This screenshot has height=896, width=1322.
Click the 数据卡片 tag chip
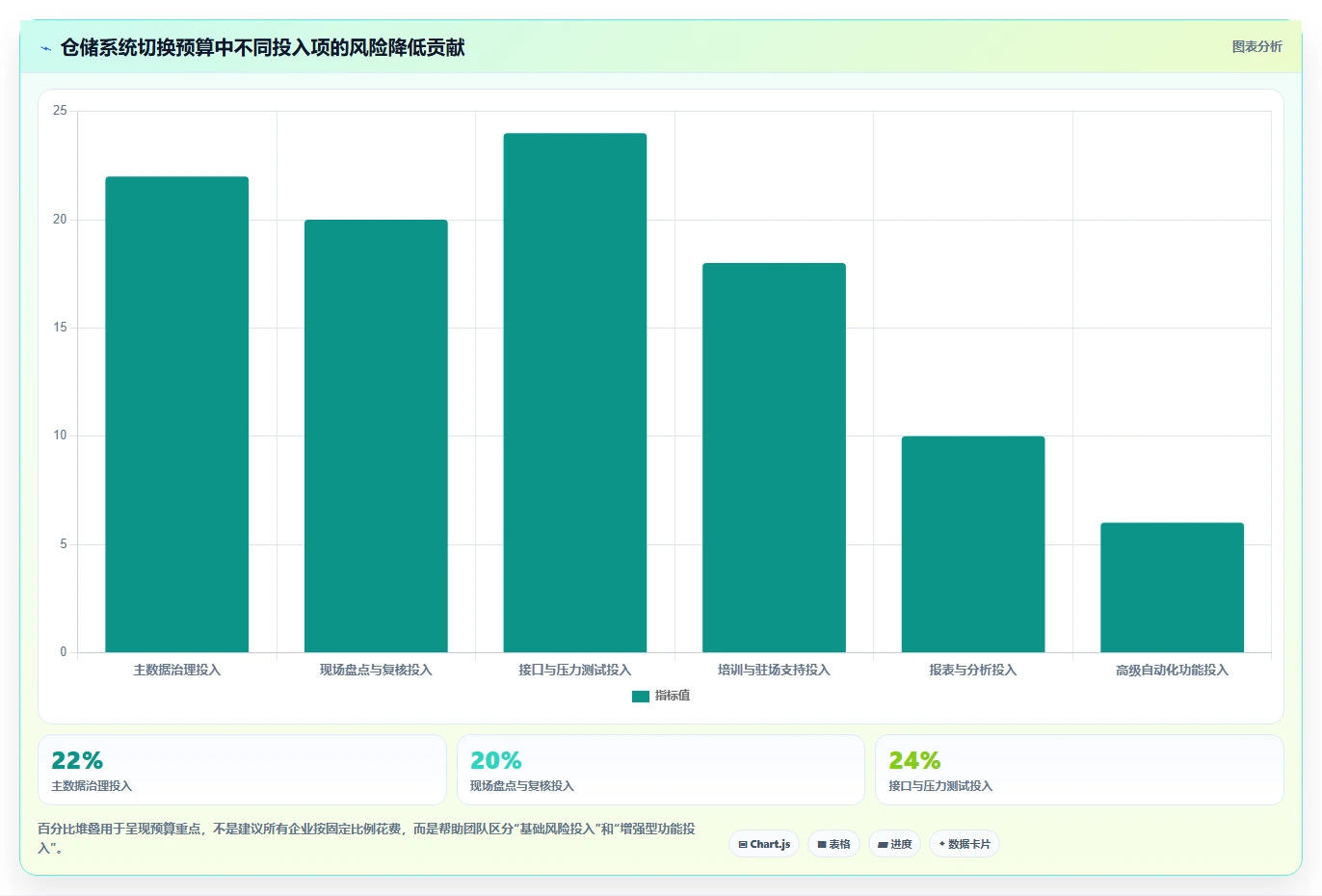coord(965,844)
